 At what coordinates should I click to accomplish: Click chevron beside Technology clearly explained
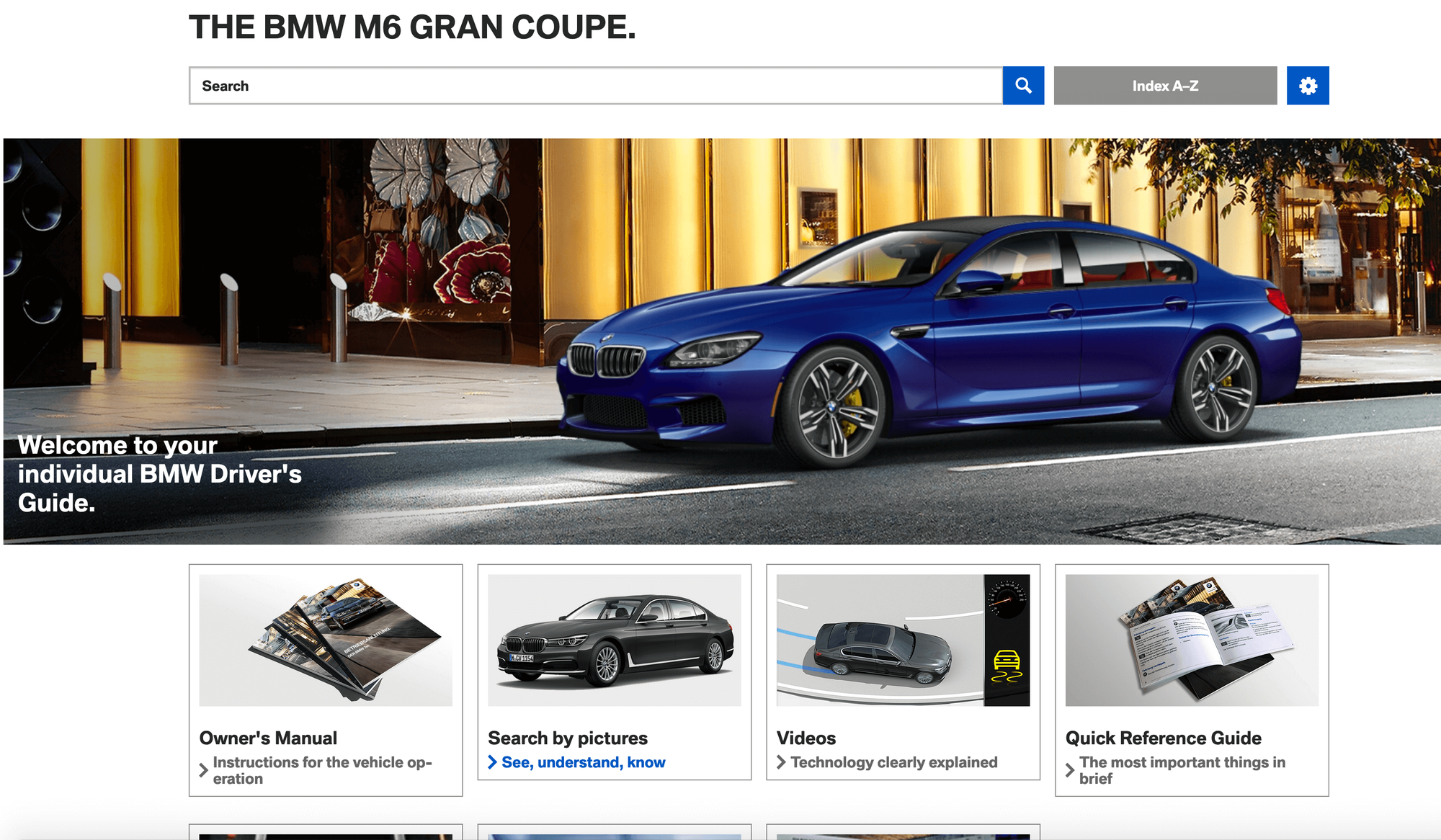coord(782,762)
